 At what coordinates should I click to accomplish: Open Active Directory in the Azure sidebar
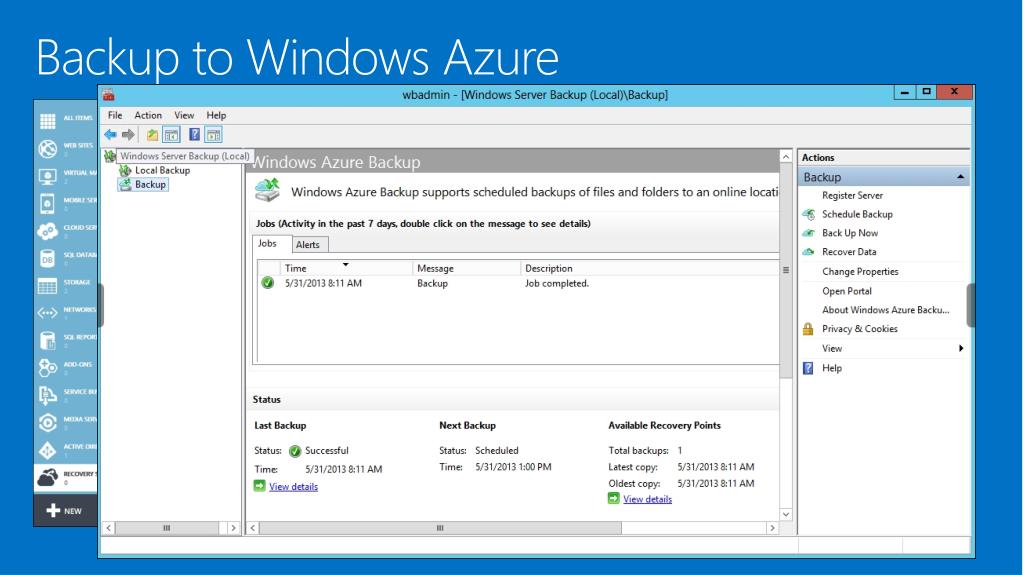pyautogui.click(x=66, y=450)
